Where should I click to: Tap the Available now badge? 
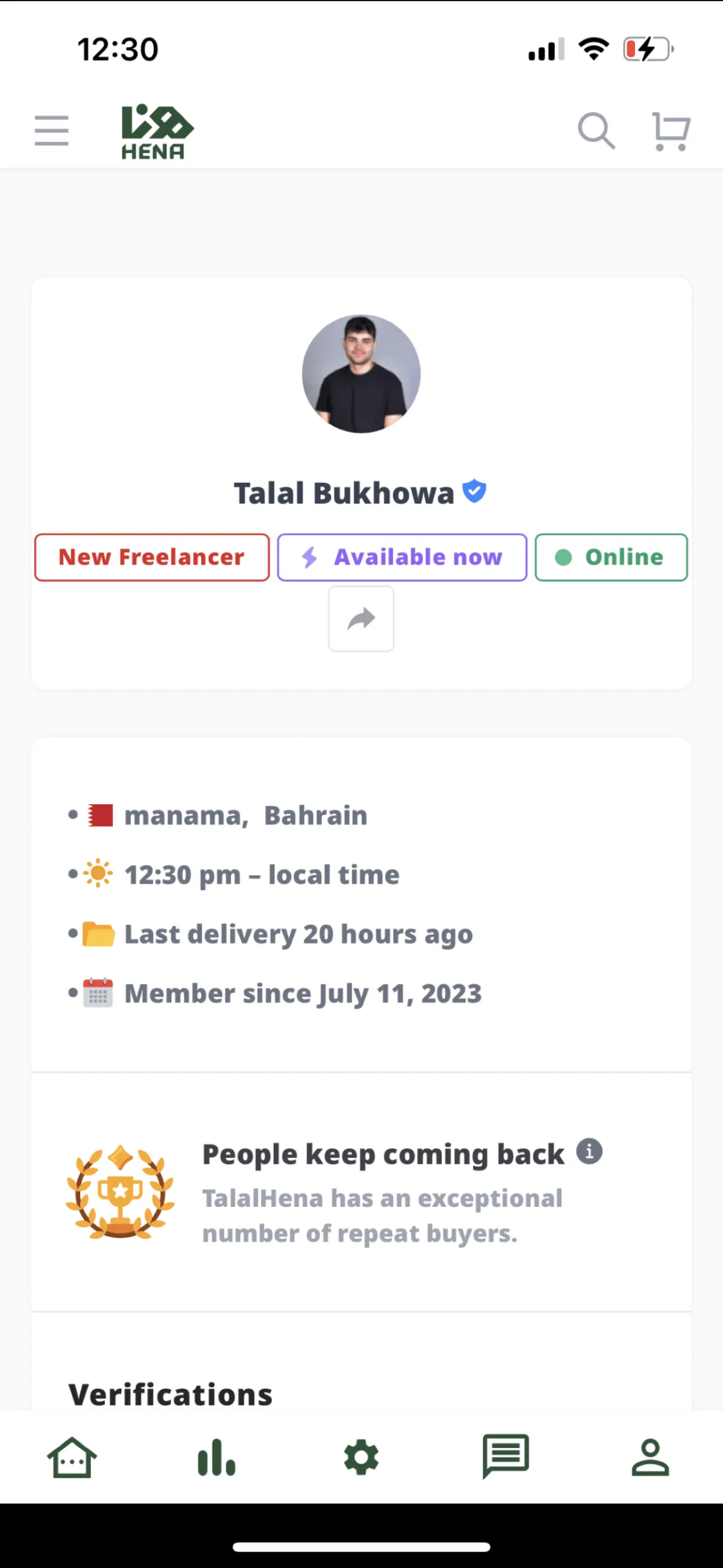[402, 558]
